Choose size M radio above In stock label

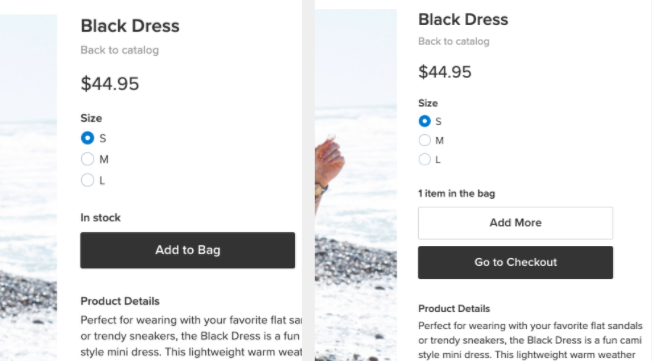point(87,159)
